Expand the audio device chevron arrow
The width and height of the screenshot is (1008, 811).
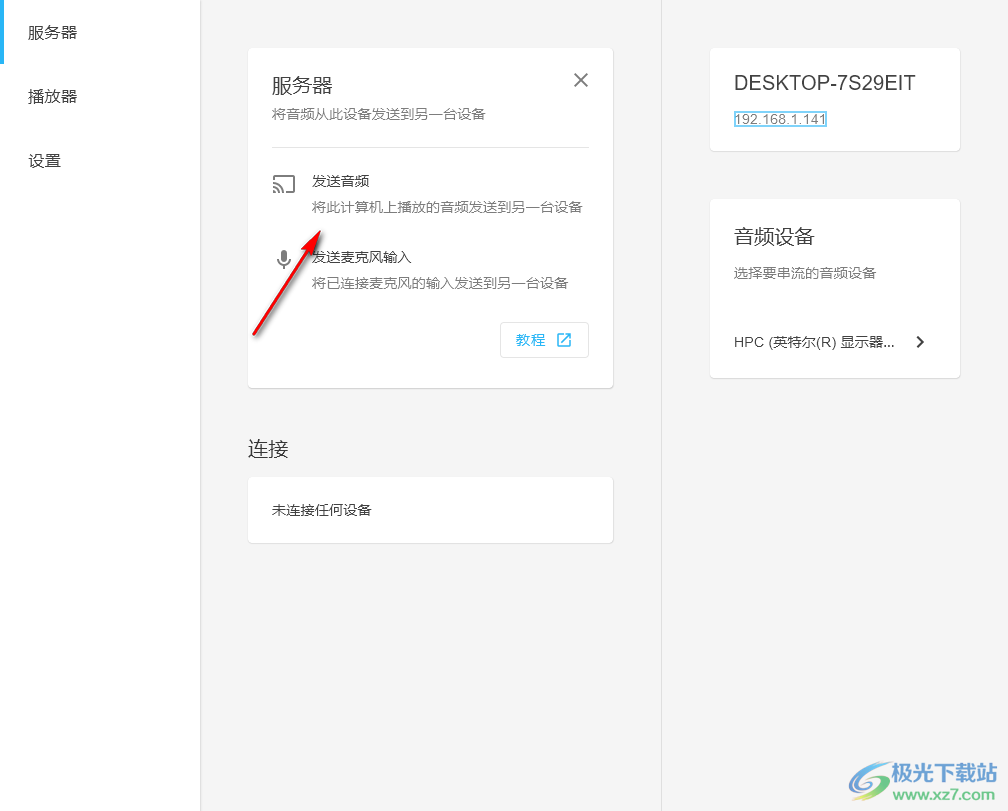[920, 342]
